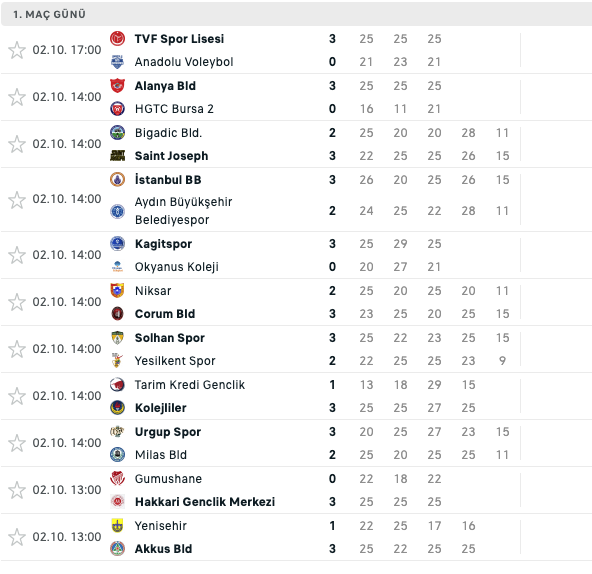Favorite the TVF Spor Lisesi match star
Viewport: 592px width, 574px height.
(17, 50)
